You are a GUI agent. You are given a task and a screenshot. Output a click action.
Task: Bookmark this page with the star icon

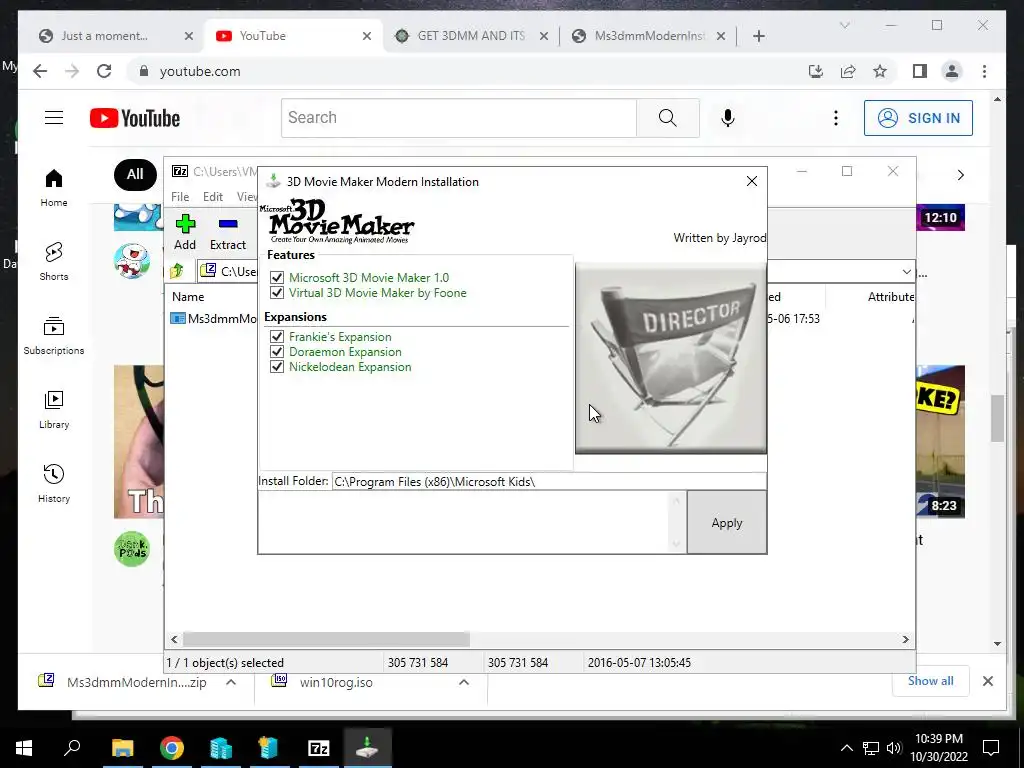880,71
